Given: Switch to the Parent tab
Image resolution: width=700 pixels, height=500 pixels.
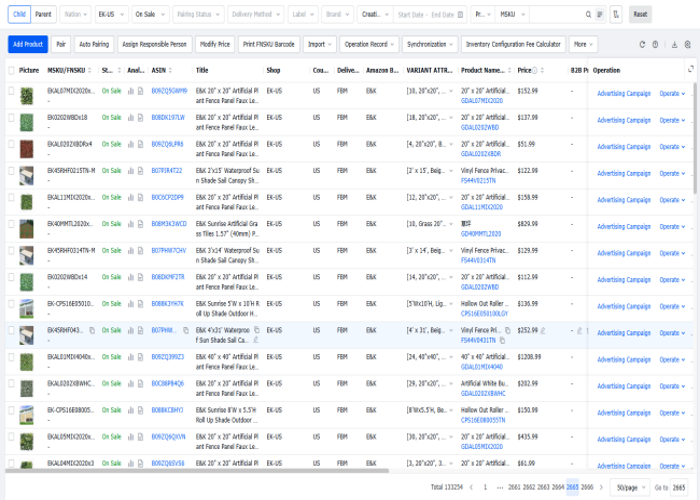Looking at the screenshot, I should (x=43, y=15).
